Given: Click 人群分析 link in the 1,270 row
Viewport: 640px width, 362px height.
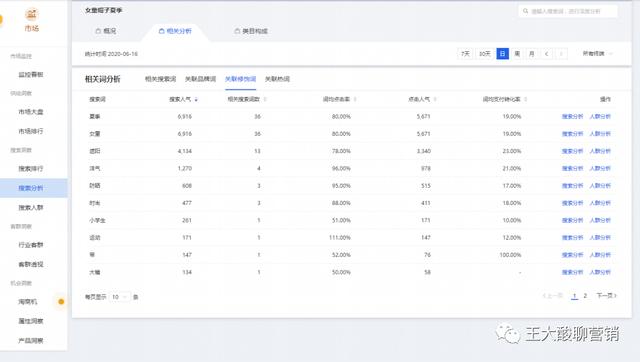Looking at the screenshot, I should (600, 168).
